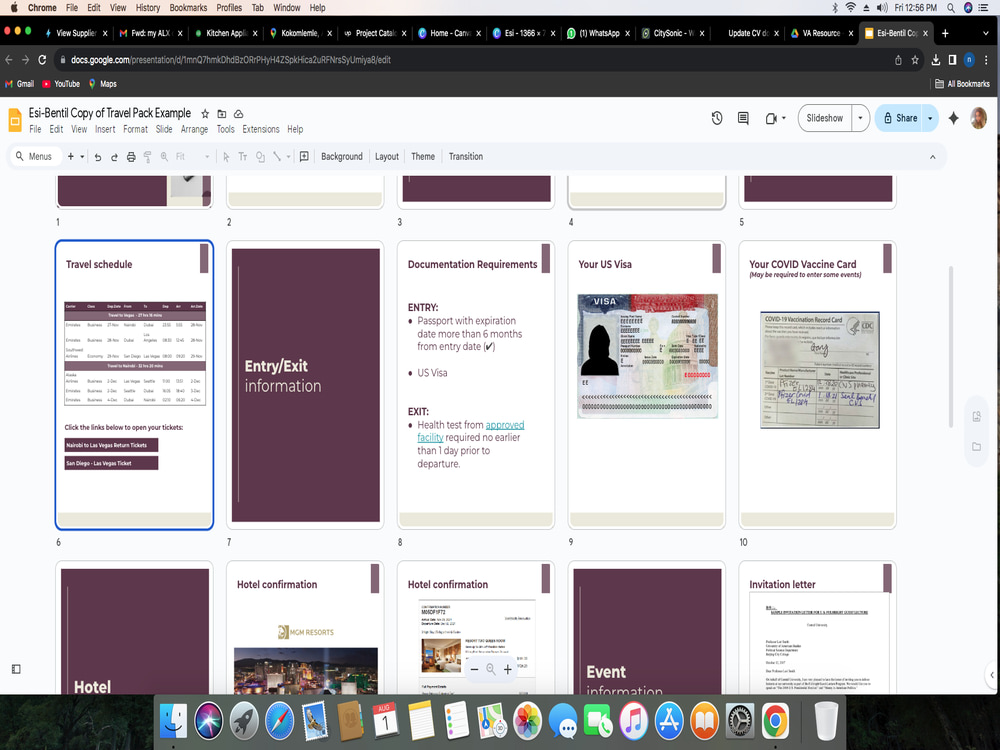Screen dimensions: 1000x750
Task: Open the Extensions menu
Action: click(261, 129)
